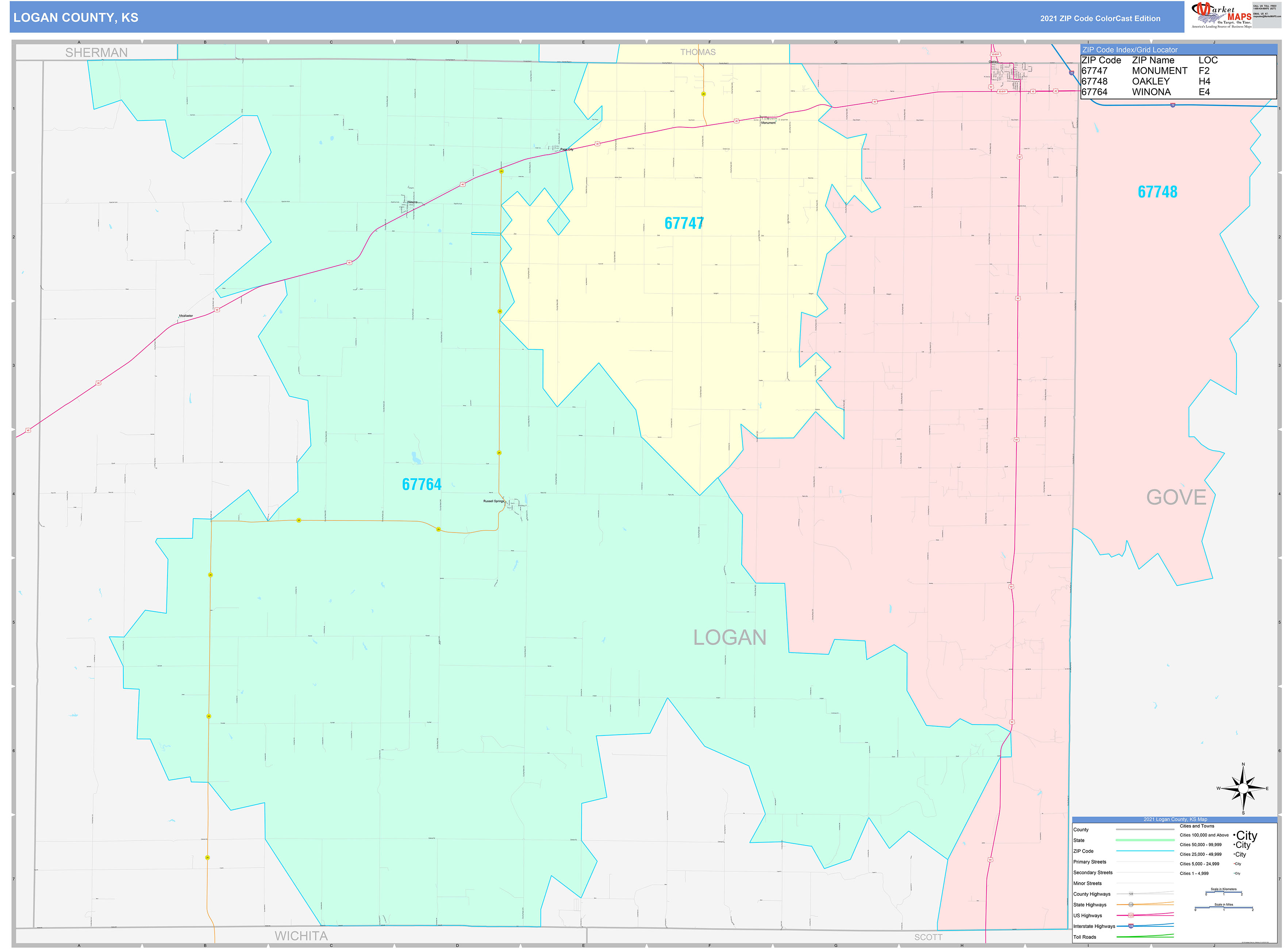The height and width of the screenshot is (949, 1288).
Task: Select the Interstate Highways shield symbol in legend
Action: tap(1131, 927)
